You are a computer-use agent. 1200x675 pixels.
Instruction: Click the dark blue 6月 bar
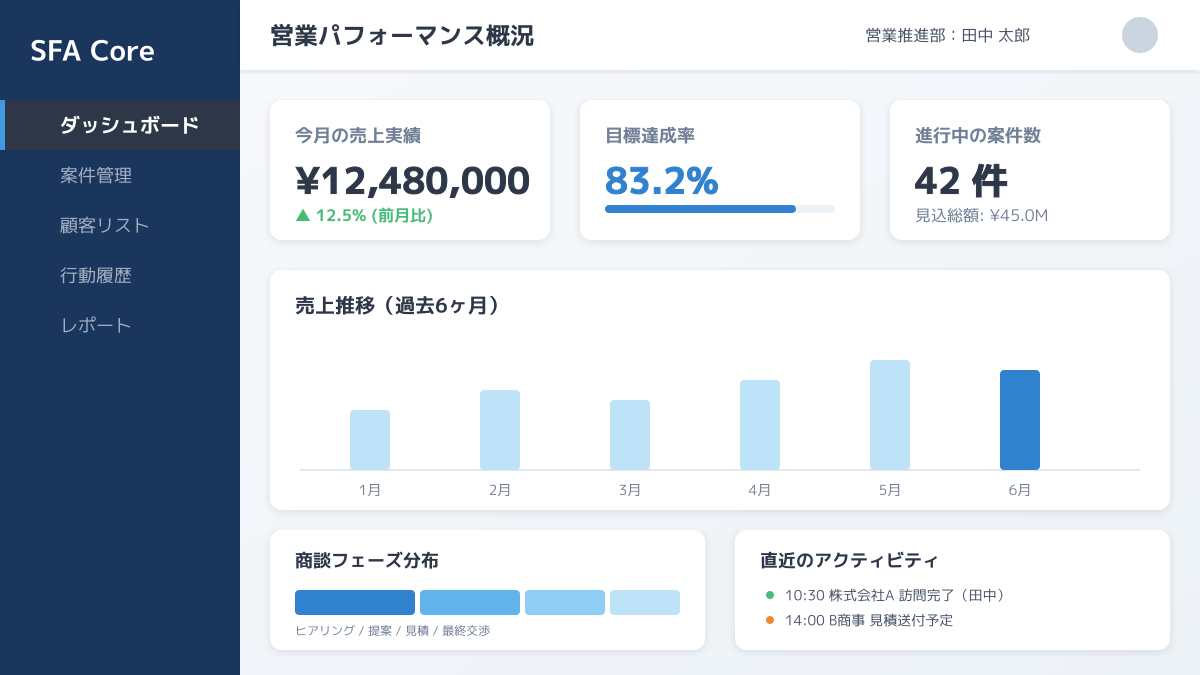(1019, 420)
